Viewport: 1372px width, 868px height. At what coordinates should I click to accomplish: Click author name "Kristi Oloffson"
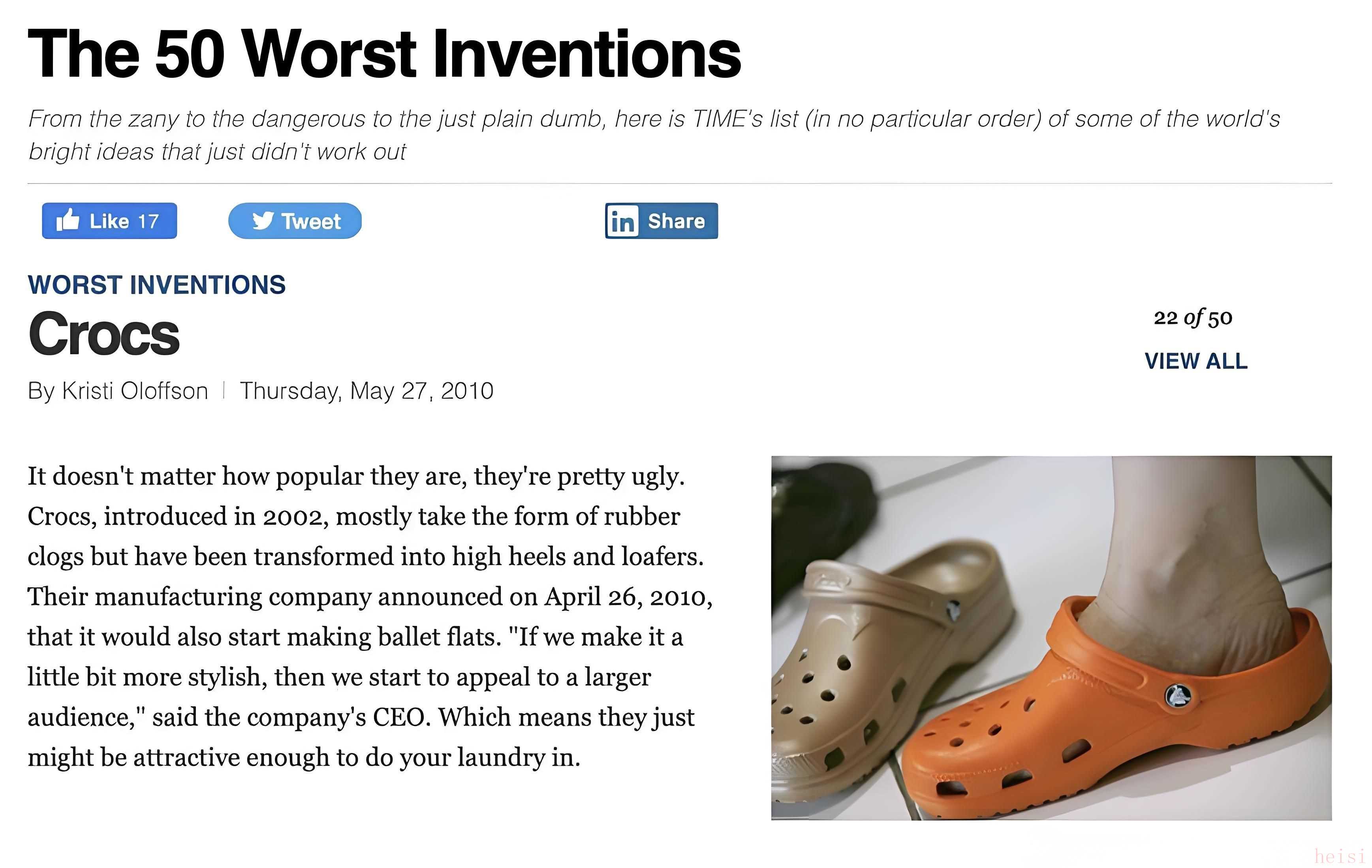pyautogui.click(x=134, y=391)
